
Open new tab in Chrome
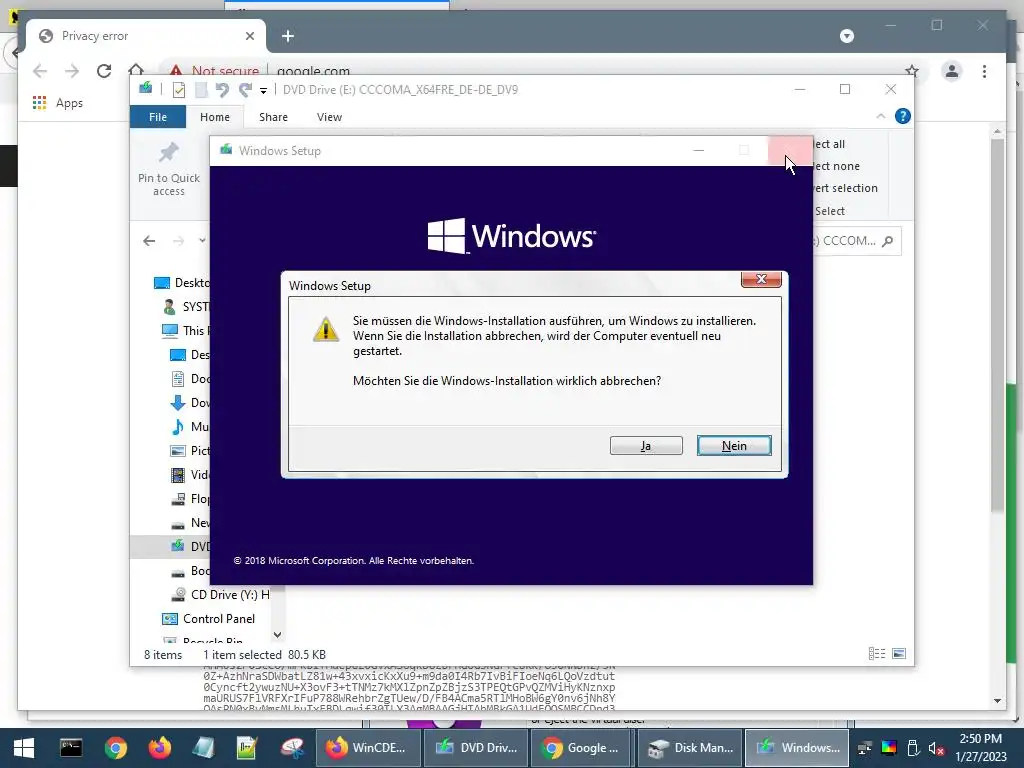coord(288,36)
